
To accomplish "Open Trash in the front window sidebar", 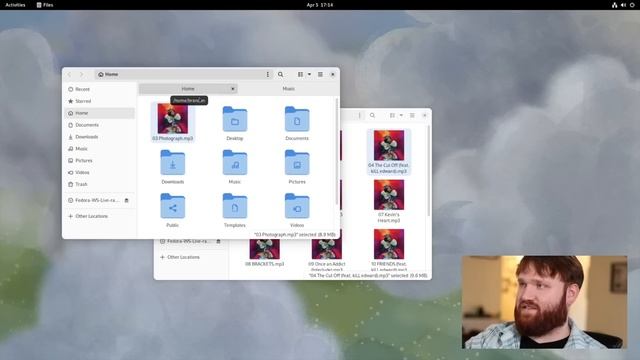I will point(100,184).
